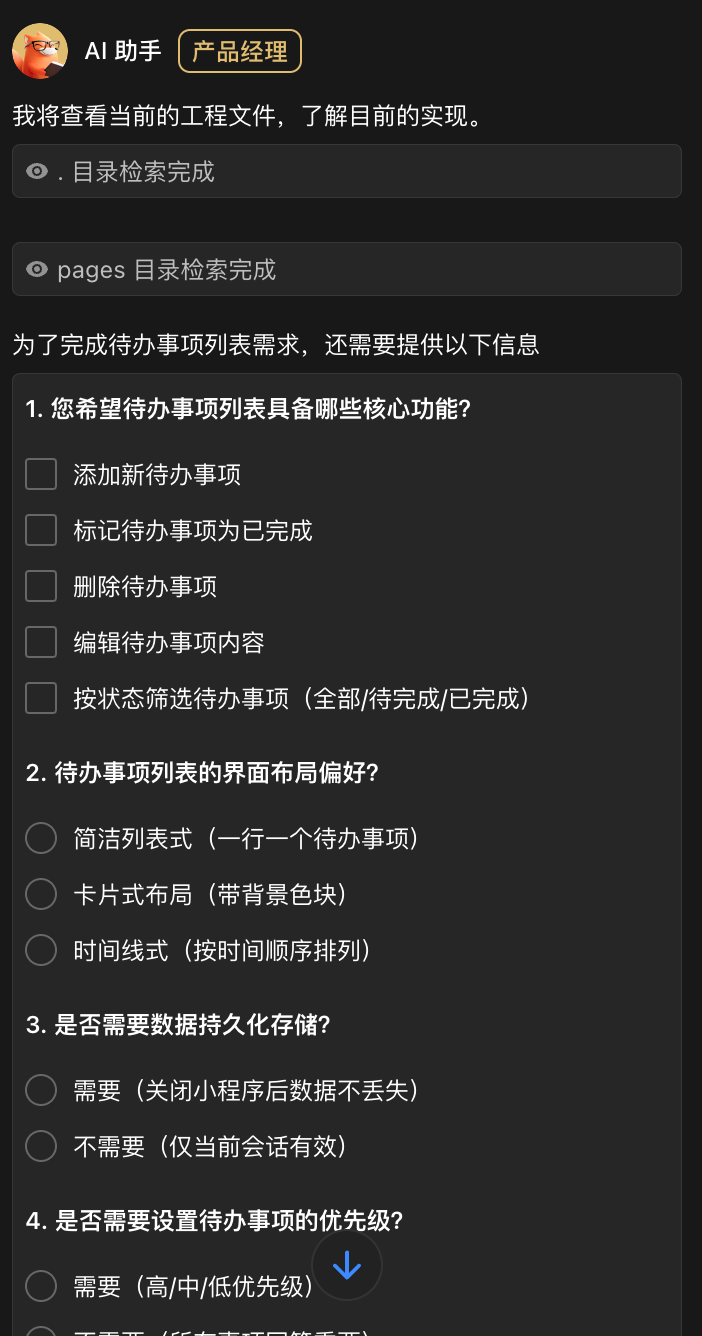Image resolution: width=702 pixels, height=1336 pixels.
Task: Click the eye icon beside 目录检索完成
Action: pos(37,172)
